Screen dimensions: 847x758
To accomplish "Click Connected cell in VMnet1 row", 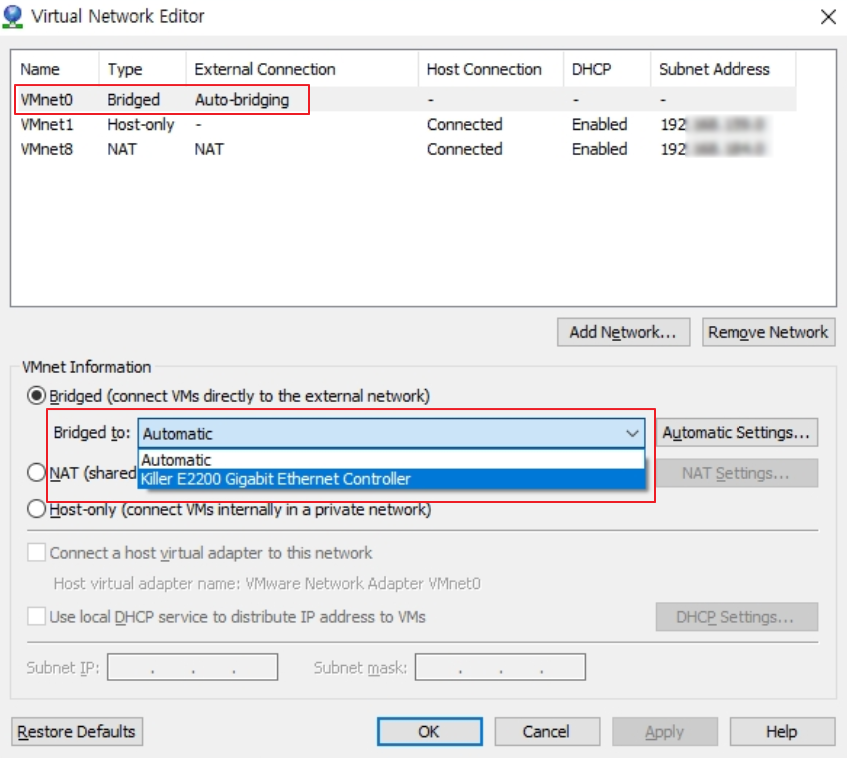I will pos(465,124).
